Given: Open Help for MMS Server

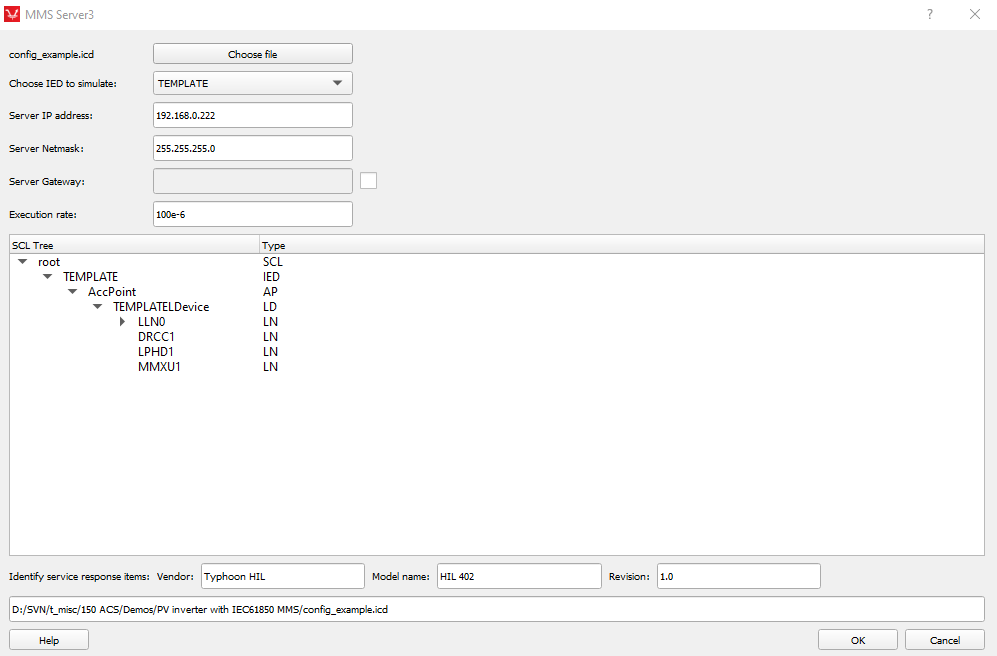Looking at the screenshot, I should (49, 640).
